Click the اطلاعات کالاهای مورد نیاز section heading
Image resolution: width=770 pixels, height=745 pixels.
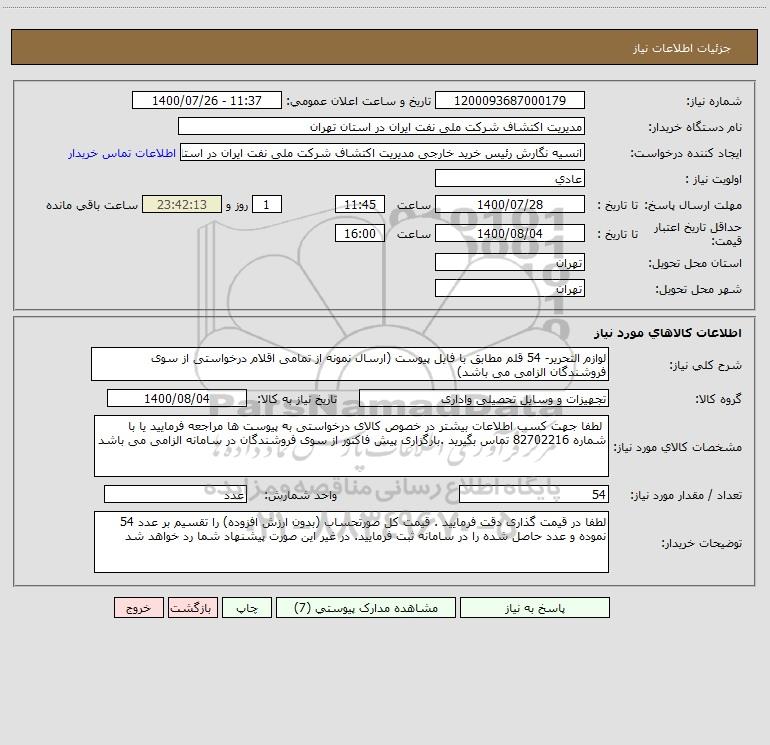(x=668, y=332)
